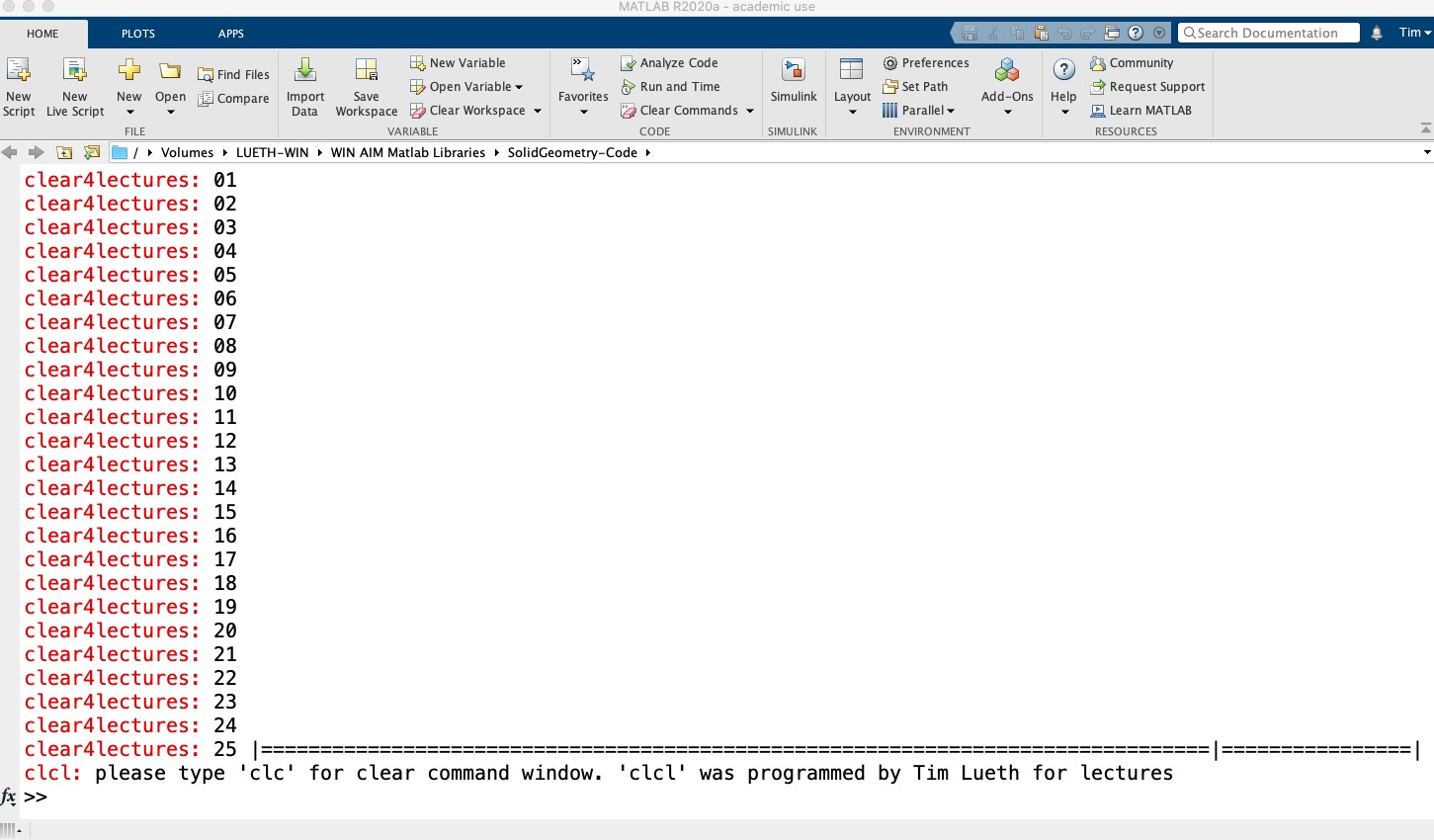The height and width of the screenshot is (840, 1434).
Task: Go up one folder level
Action: point(64,152)
